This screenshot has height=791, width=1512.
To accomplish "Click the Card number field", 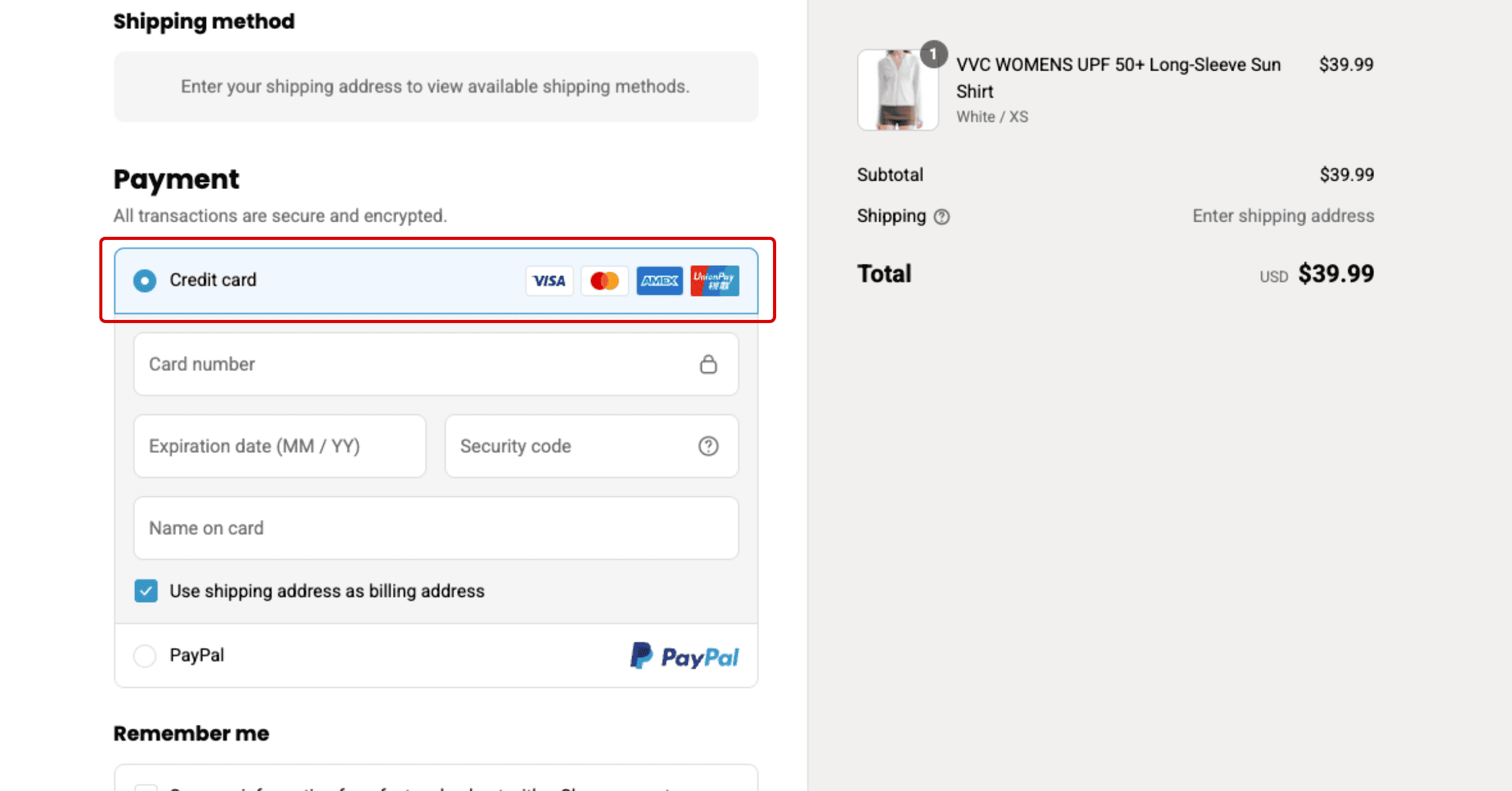I will click(x=416, y=365).
